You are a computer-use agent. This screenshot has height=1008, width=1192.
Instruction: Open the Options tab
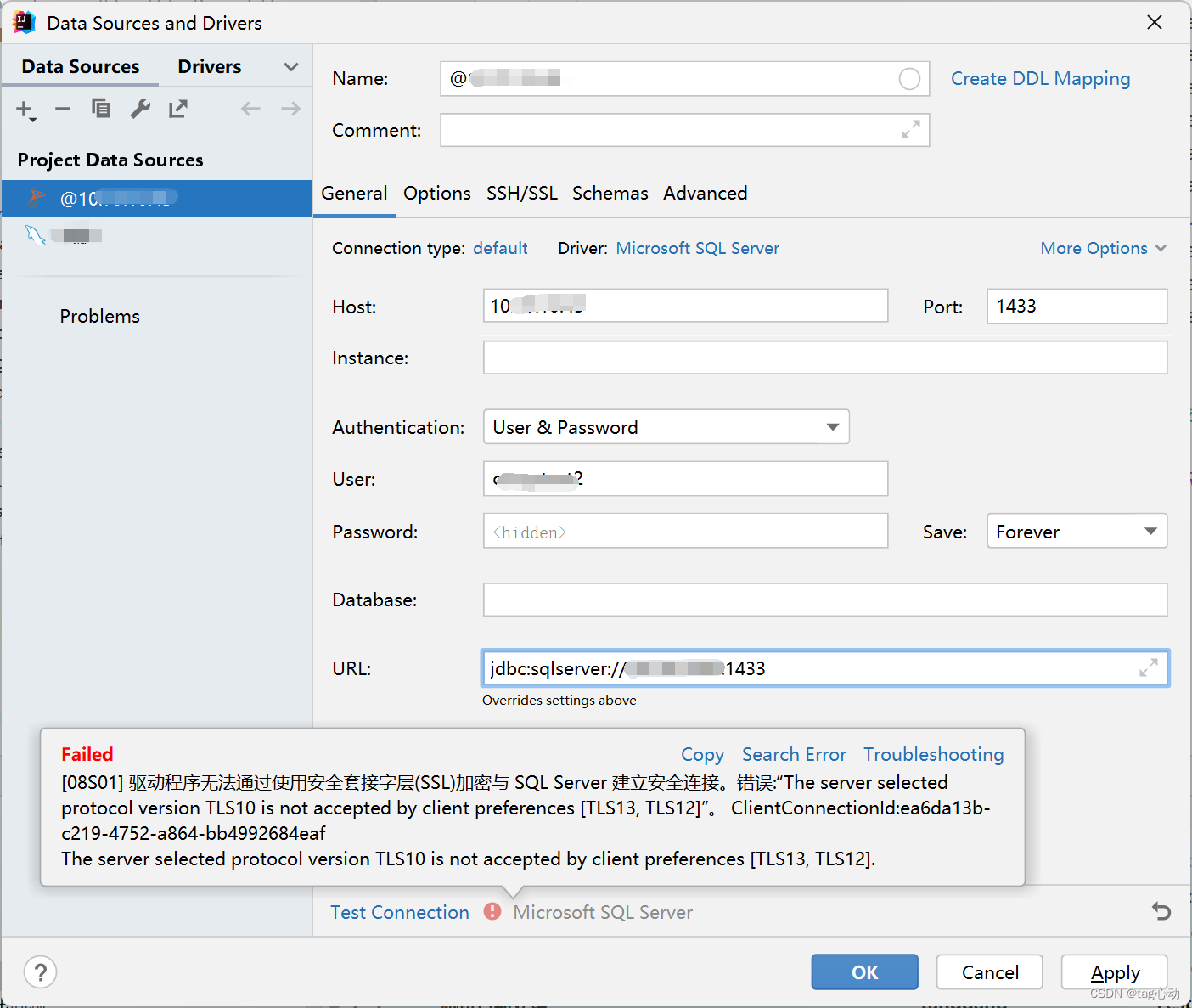[x=437, y=194]
